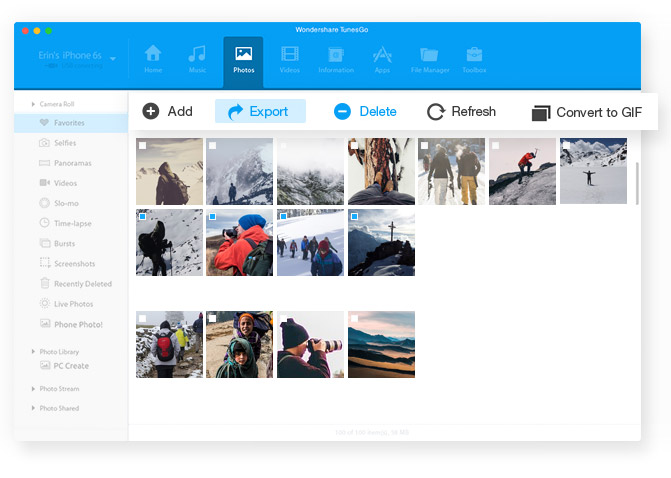Expand the Photo Library tree arrow
This screenshot has height=478, width=671.
coord(33,351)
